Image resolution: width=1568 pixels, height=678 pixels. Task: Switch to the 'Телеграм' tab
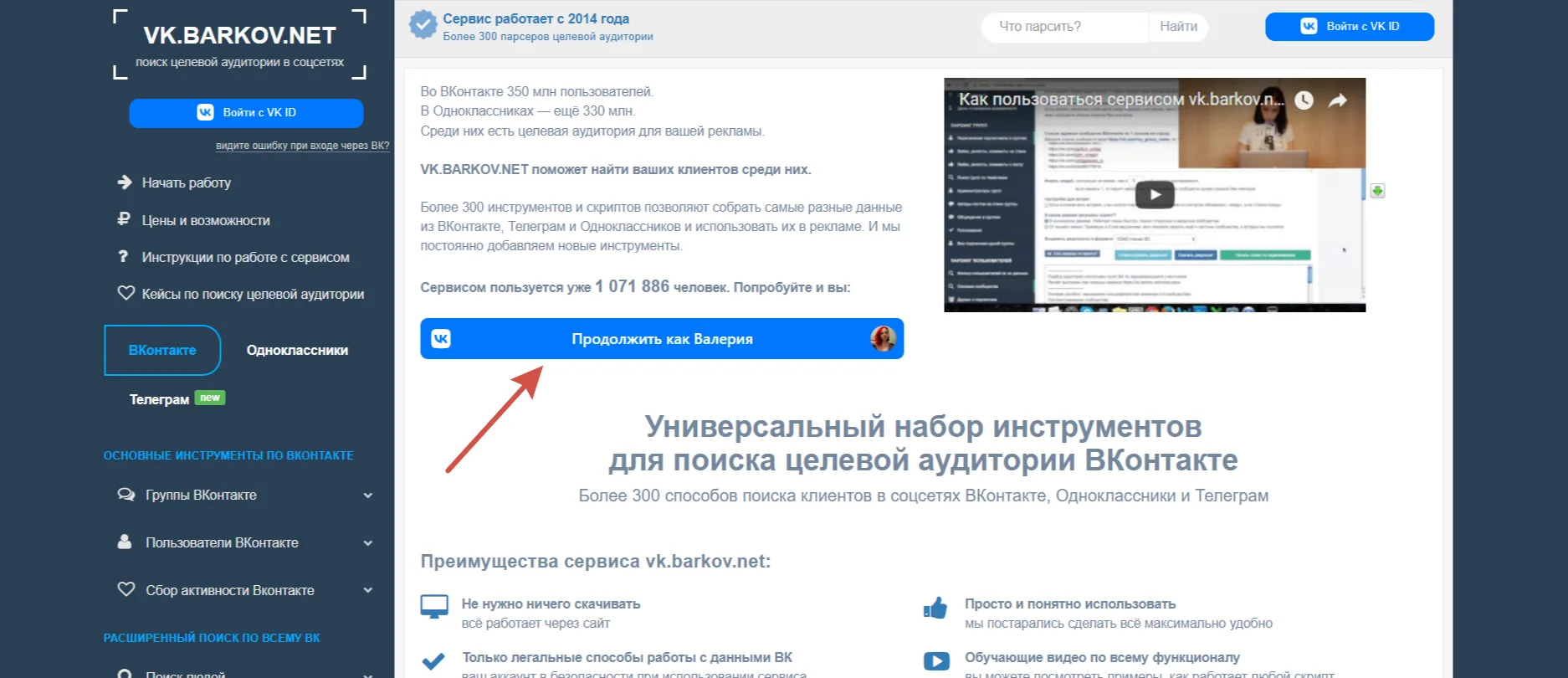159,399
